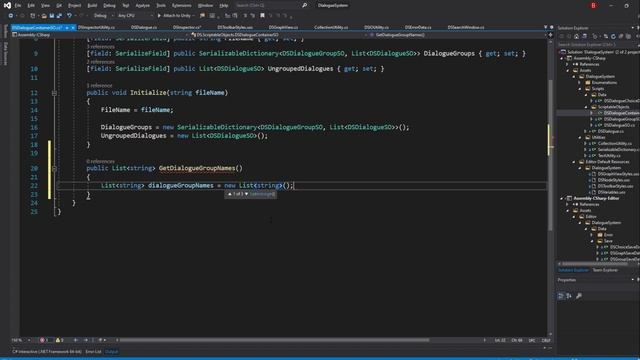The width and height of the screenshot is (640, 360).
Task: Click the yellow warning count indicator
Action: click(60, 340)
